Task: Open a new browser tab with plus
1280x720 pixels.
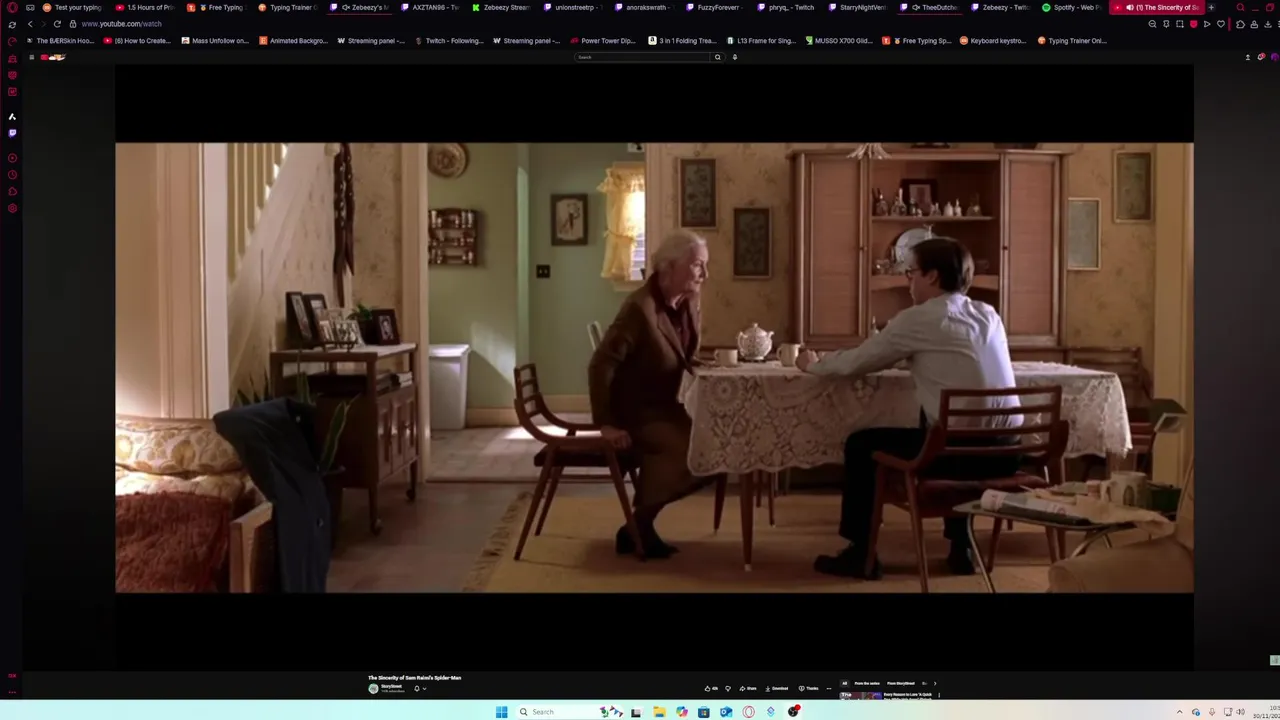Action: pos(1211,7)
